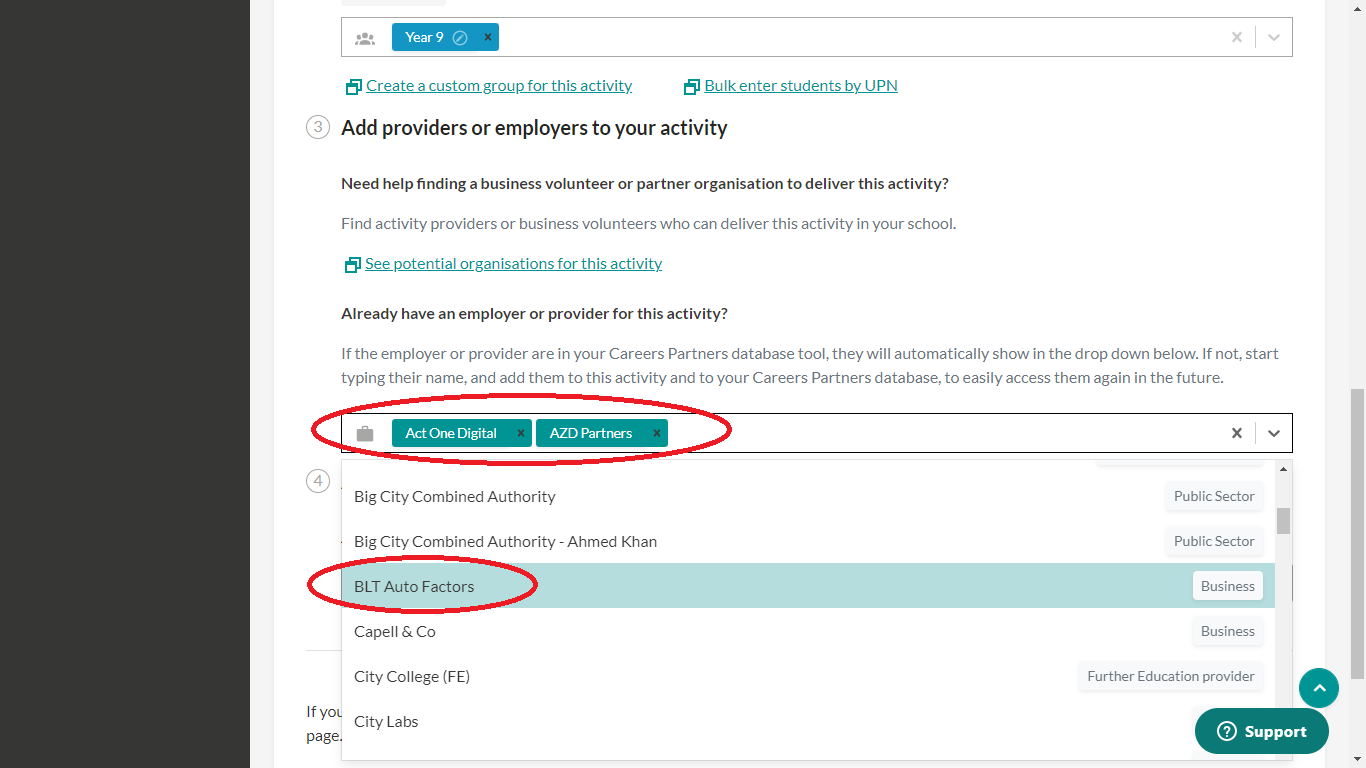1366x768 pixels.
Task: Open See potential organisations for this activity
Action: click(x=513, y=264)
